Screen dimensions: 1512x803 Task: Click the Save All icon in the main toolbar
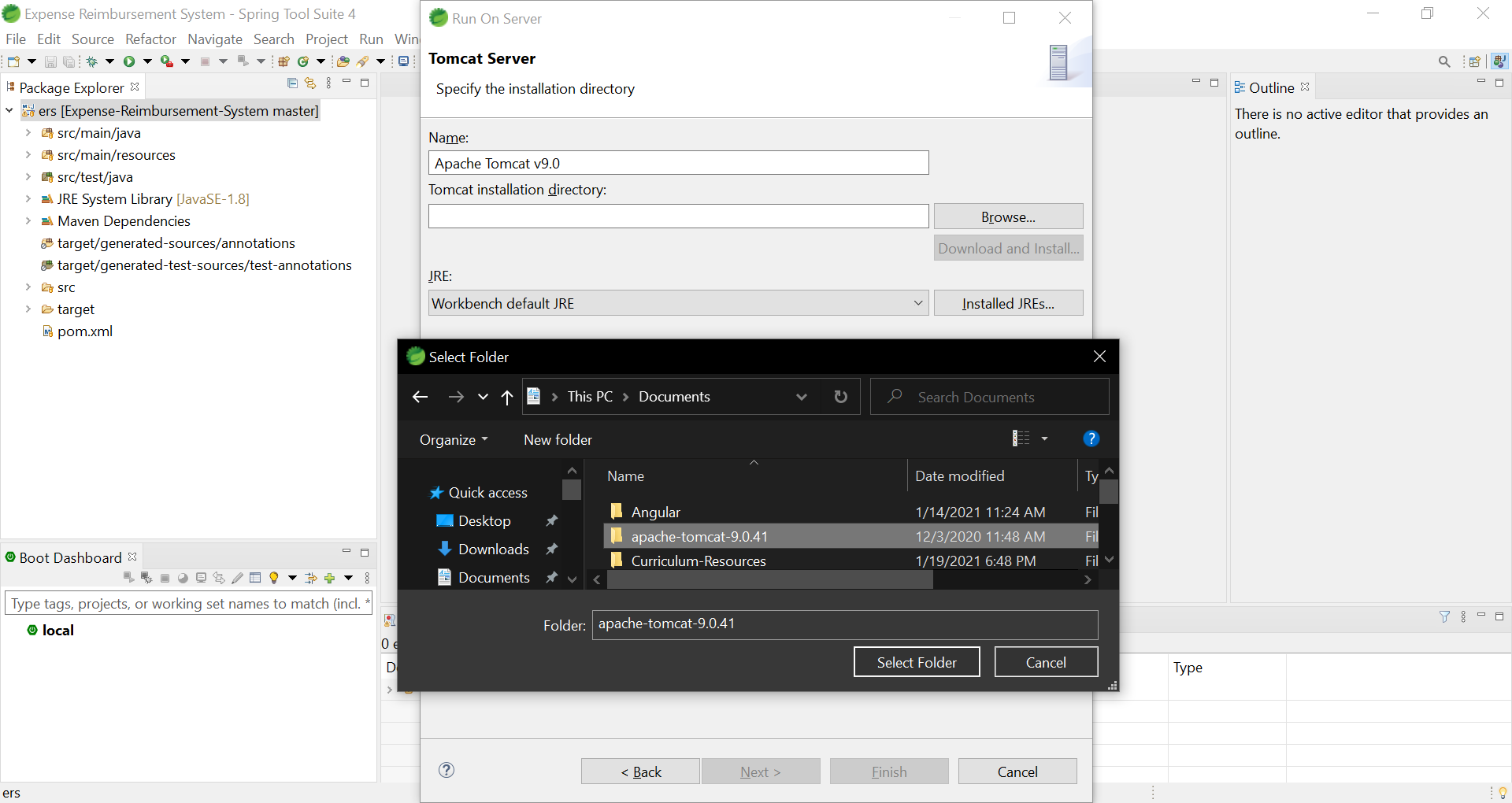coord(69,61)
